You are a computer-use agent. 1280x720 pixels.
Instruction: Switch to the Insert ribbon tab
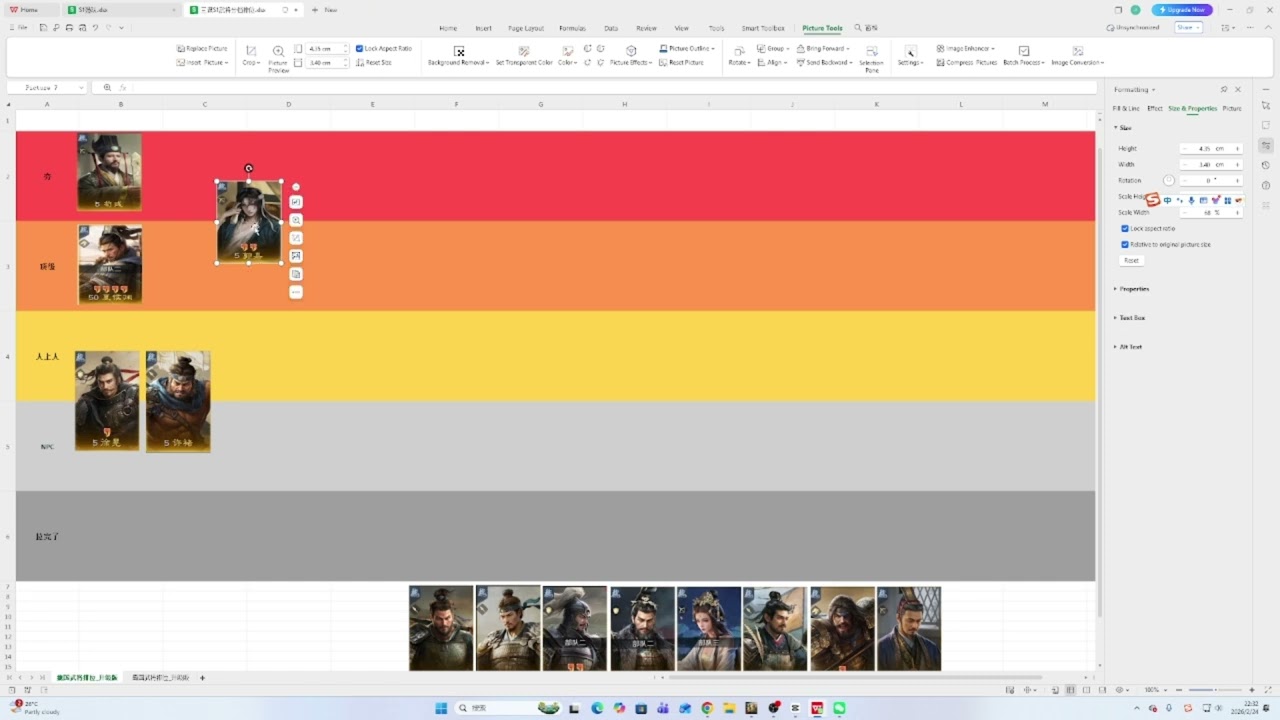(483, 28)
